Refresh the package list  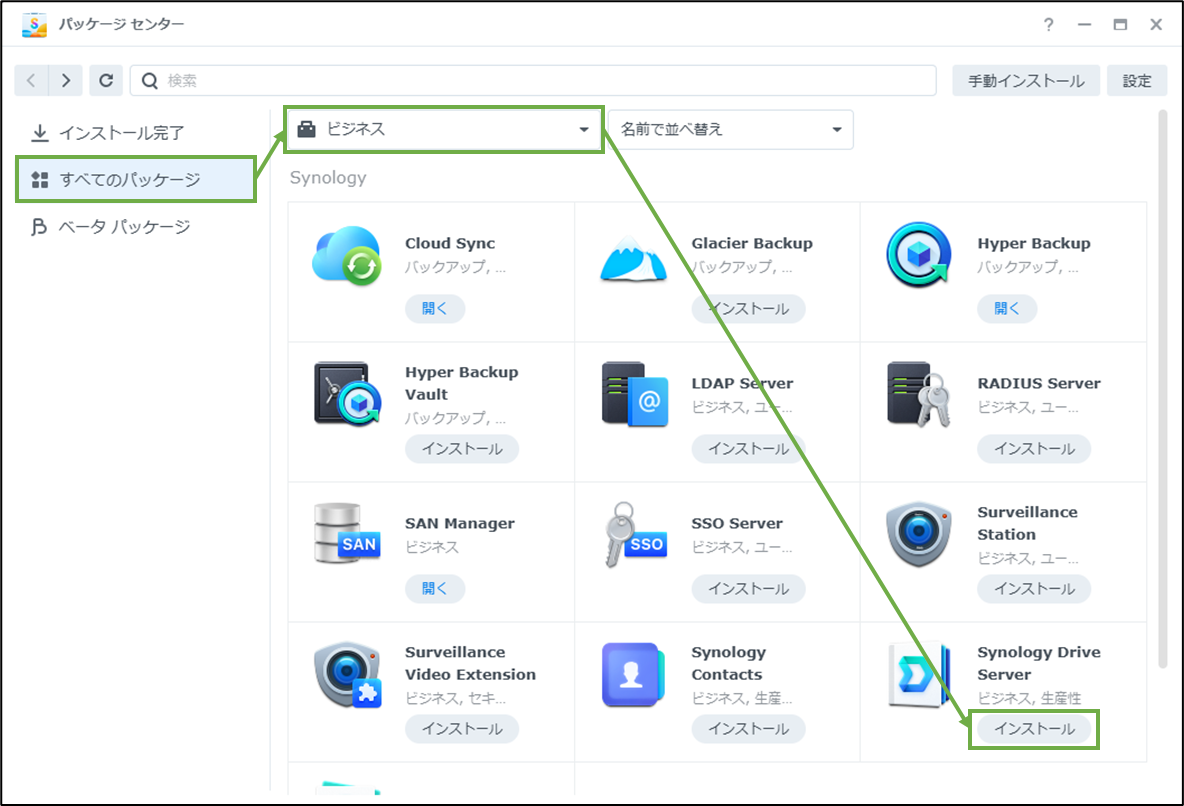pos(106,80)
